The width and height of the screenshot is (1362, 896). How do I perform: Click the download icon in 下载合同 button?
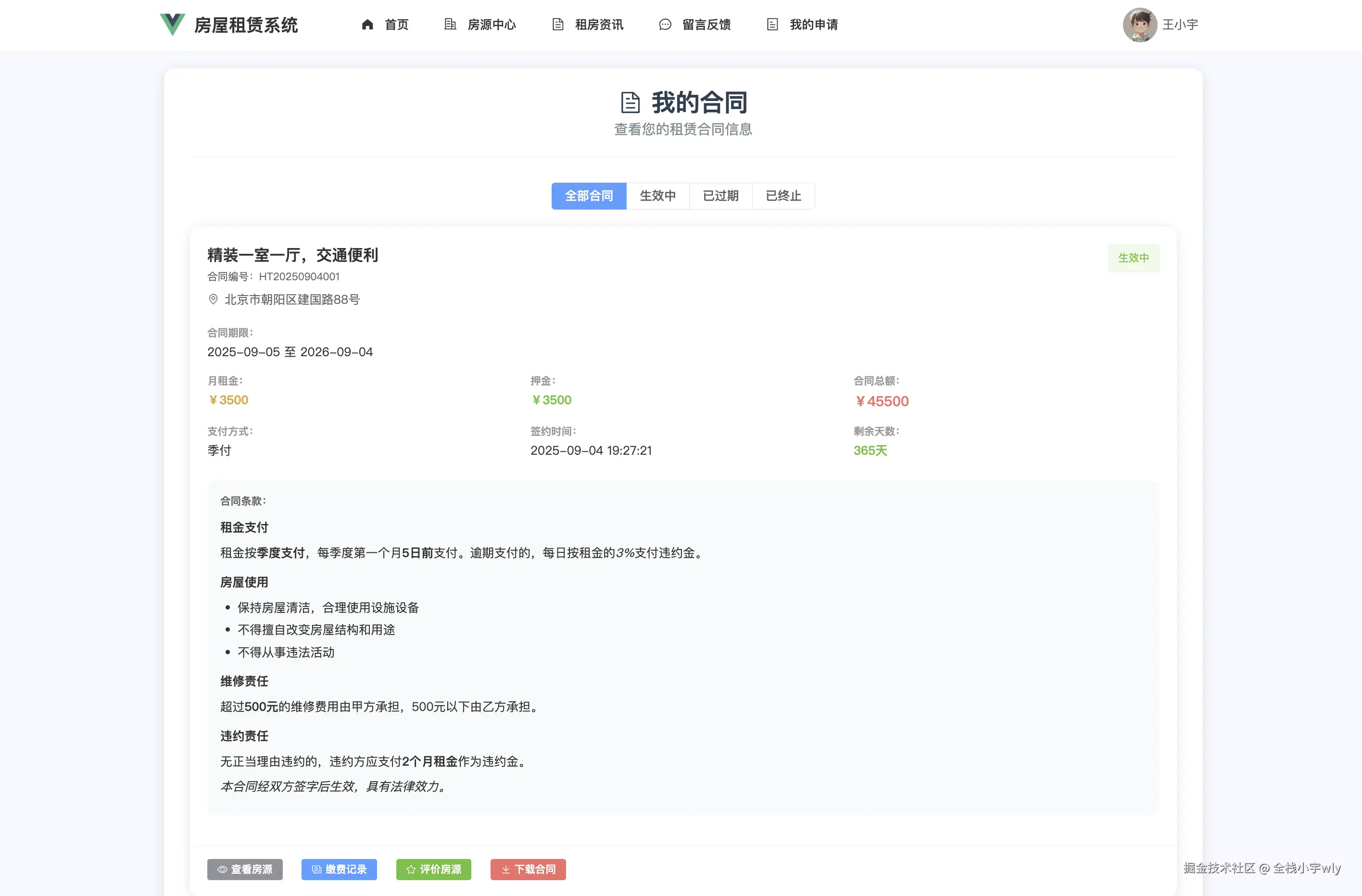pos(506,869)
